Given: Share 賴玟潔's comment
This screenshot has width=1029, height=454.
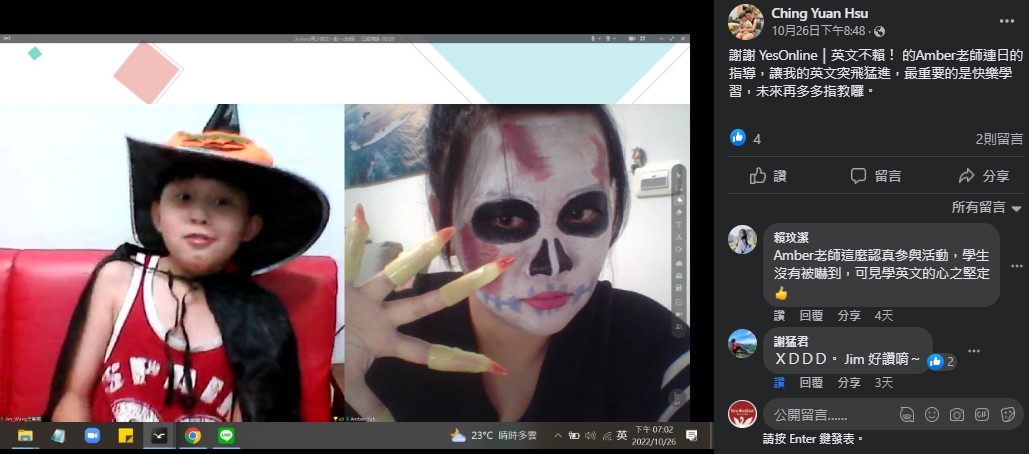Looking at the screenshot, I should click(x=849, y=316).
